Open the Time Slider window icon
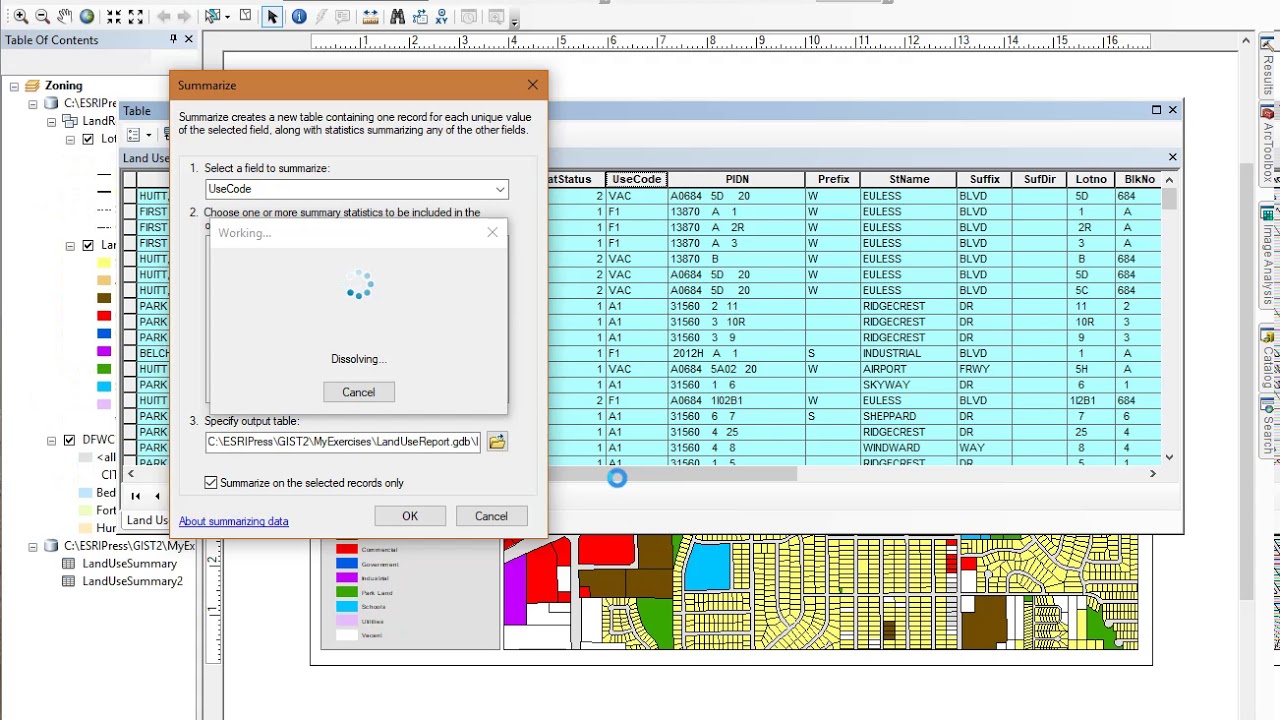This screenshot has height=720, width=1280. pyautogui.click(x=470, y=17)
